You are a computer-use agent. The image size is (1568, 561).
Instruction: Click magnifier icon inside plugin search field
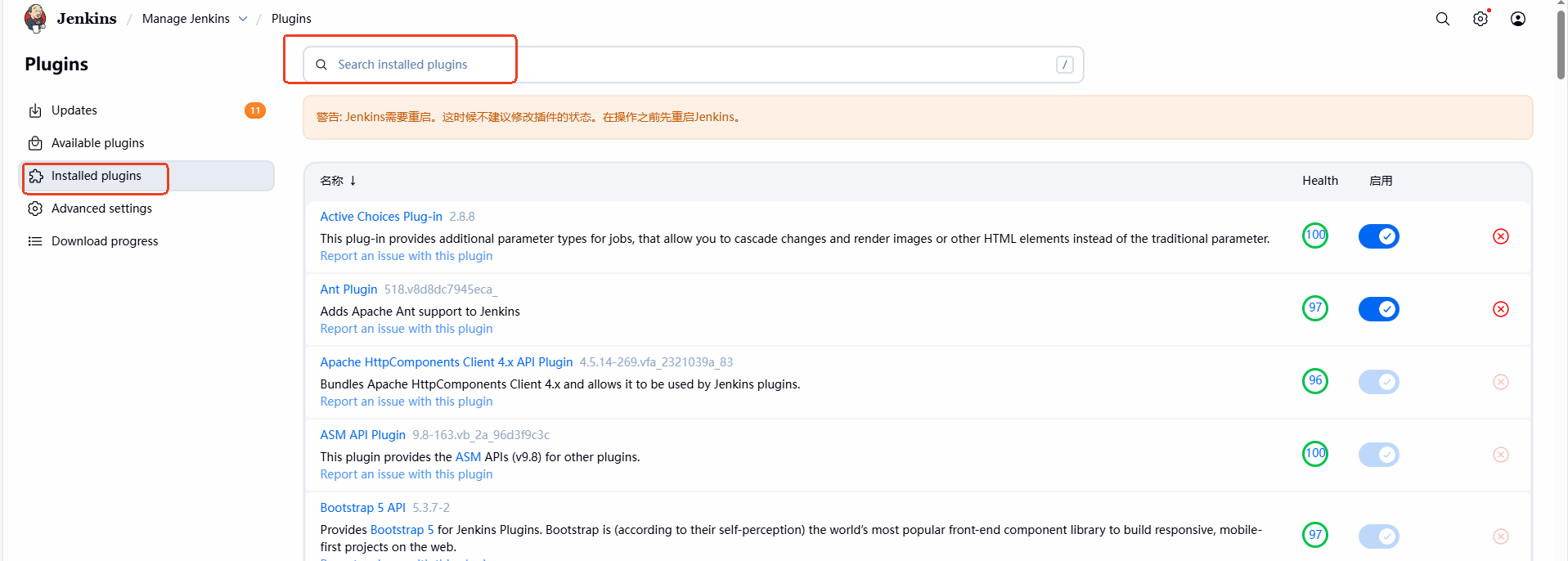coord(321,65)
